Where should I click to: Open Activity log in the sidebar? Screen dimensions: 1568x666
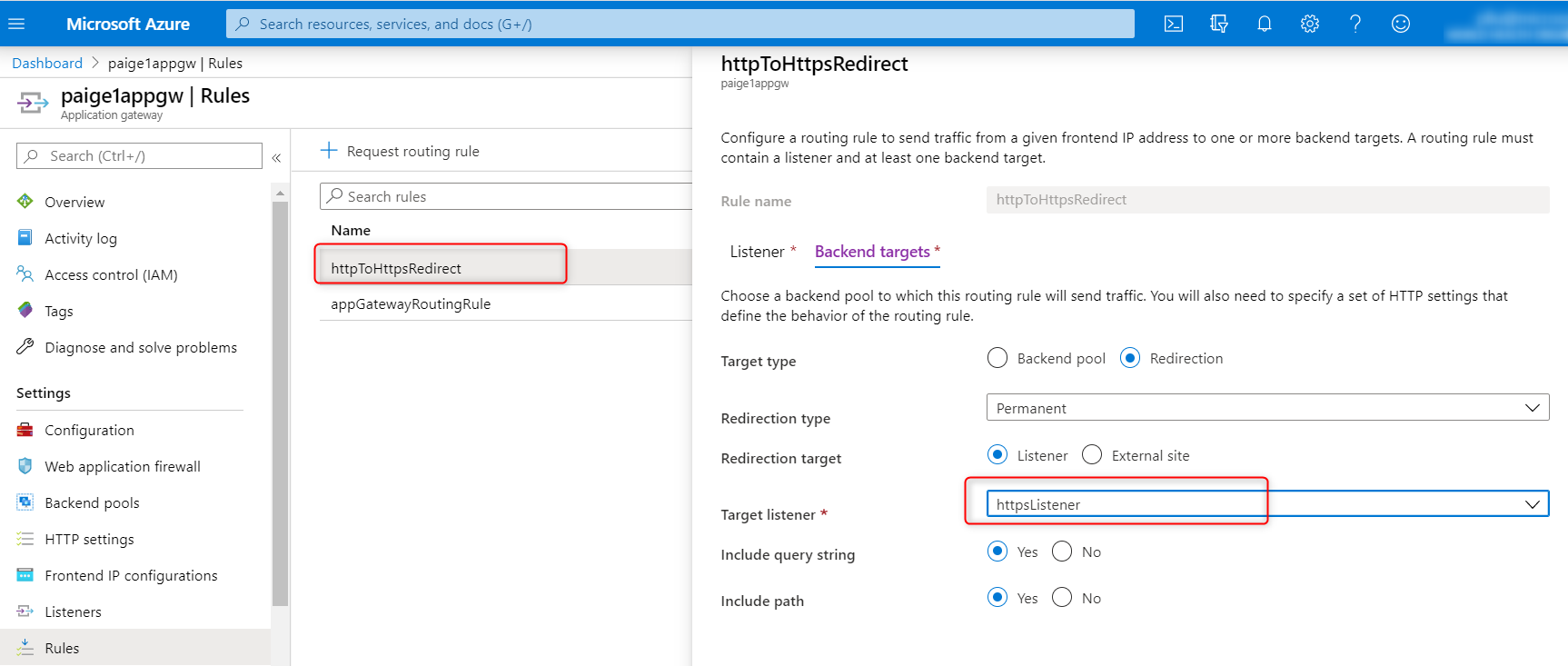tap(81, 238)
